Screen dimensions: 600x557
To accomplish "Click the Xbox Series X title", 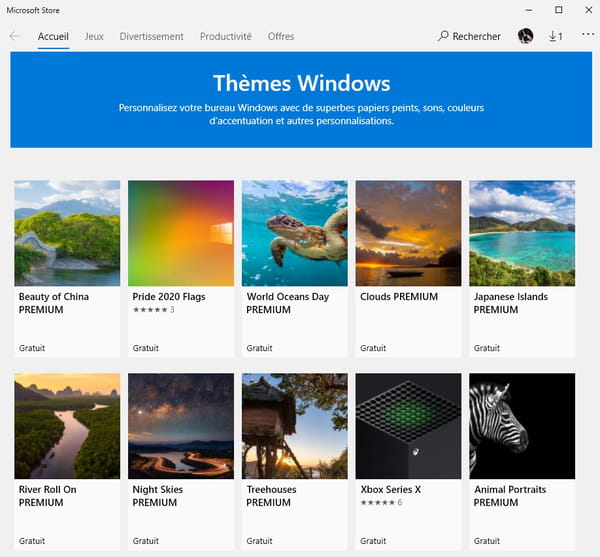I will point(390,489).
